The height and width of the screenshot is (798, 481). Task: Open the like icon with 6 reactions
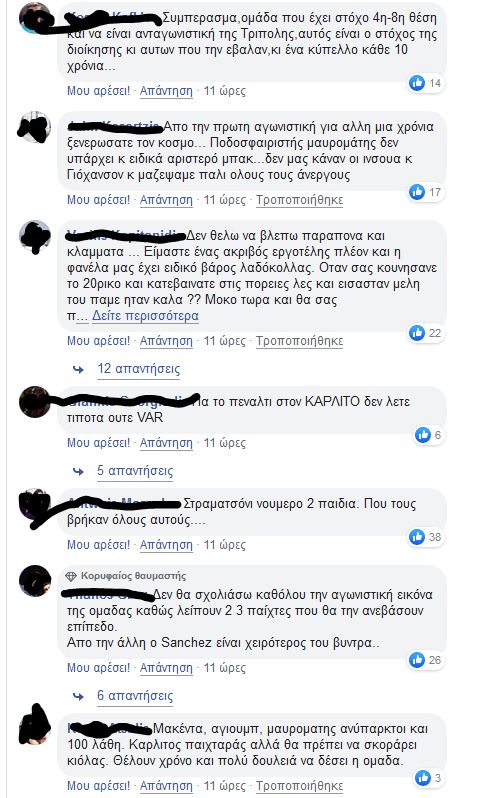click(423, 435)
